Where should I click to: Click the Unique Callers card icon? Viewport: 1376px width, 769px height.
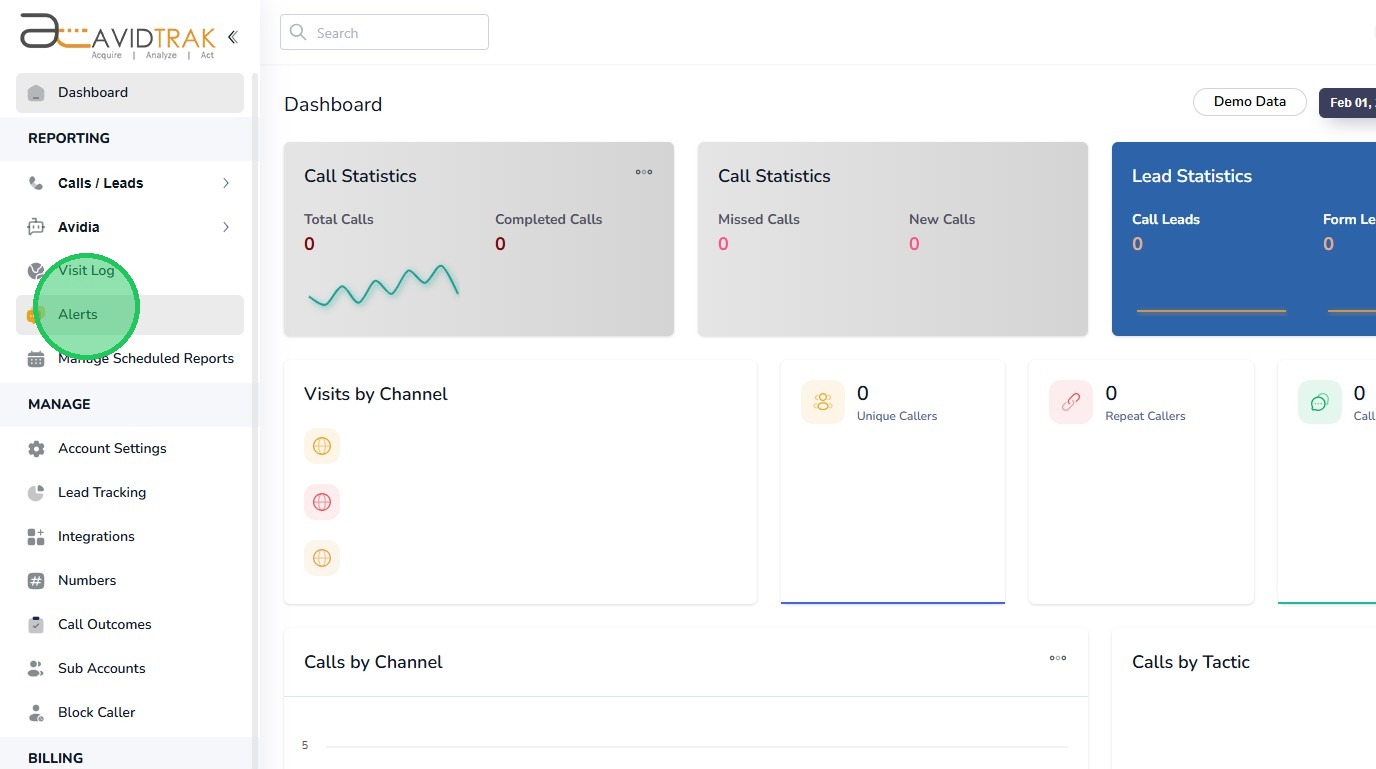(823, 402)
